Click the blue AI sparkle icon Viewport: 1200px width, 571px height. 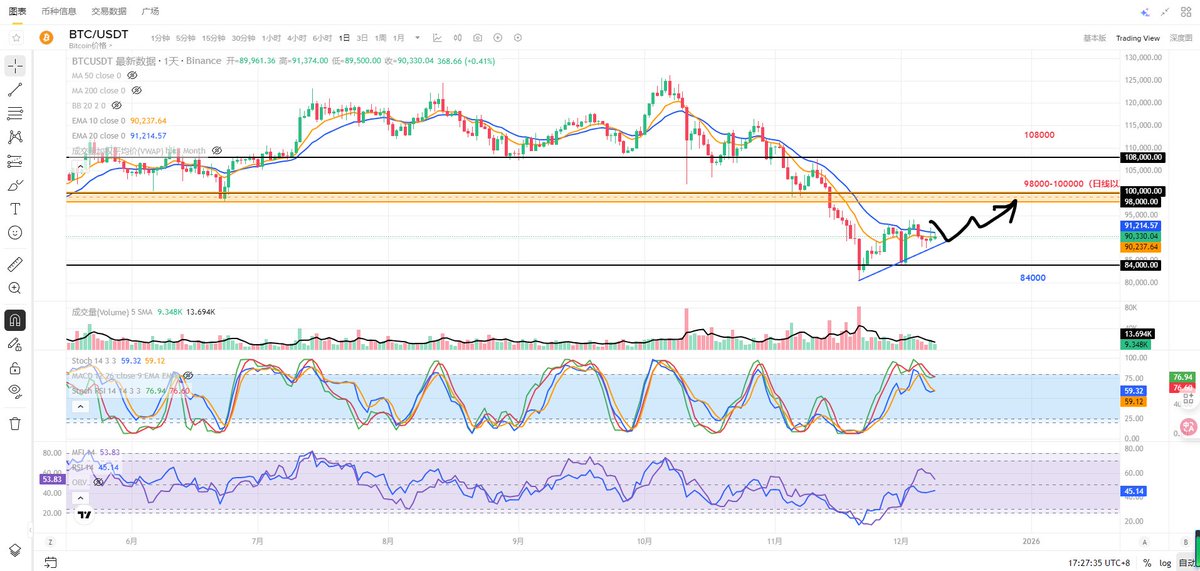coord(1145,11)
